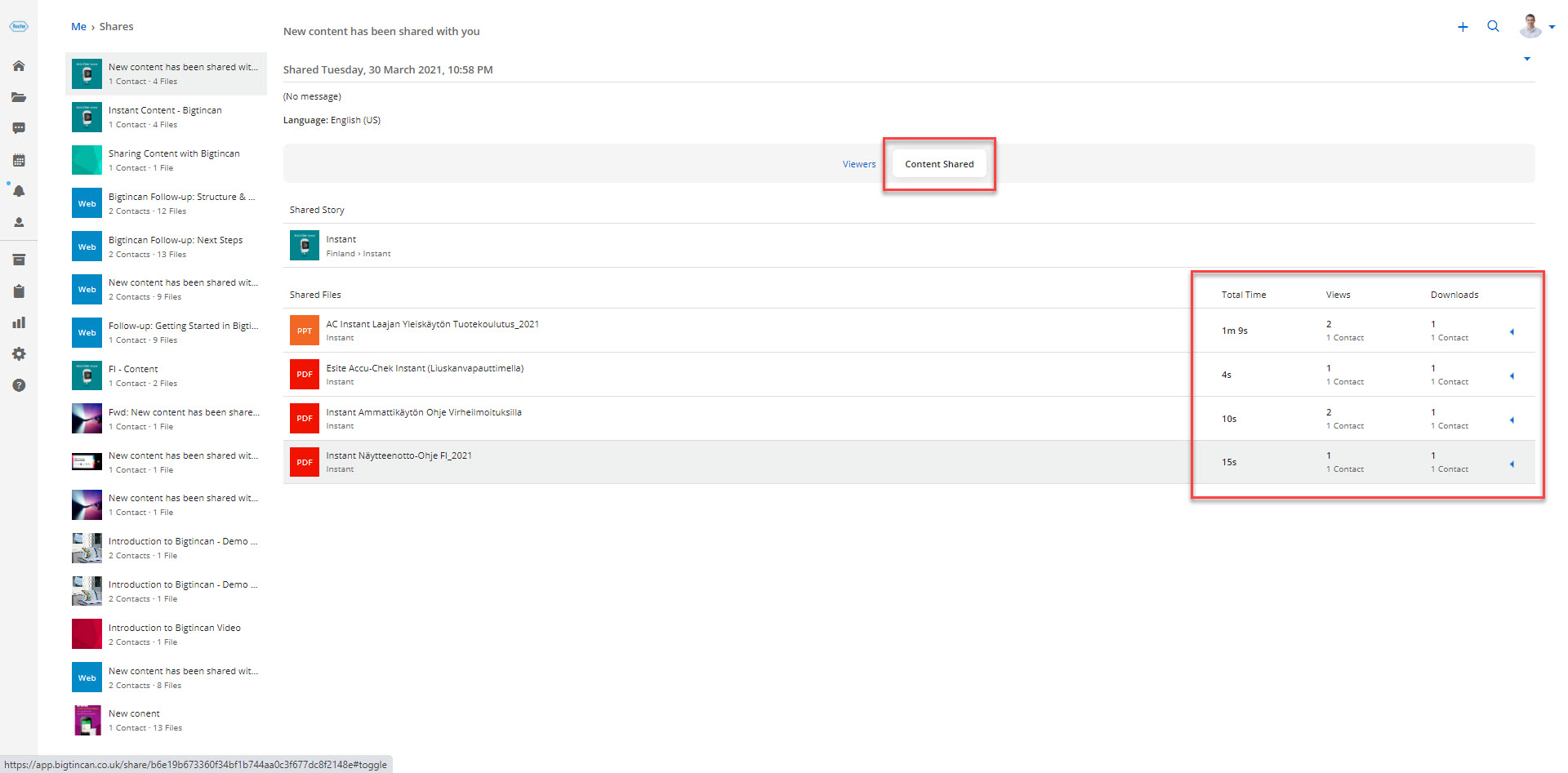The image size is (1568, 773).
Task: Select Introduction to Bigtincan Video share
Action: click(x=166, y=634)
